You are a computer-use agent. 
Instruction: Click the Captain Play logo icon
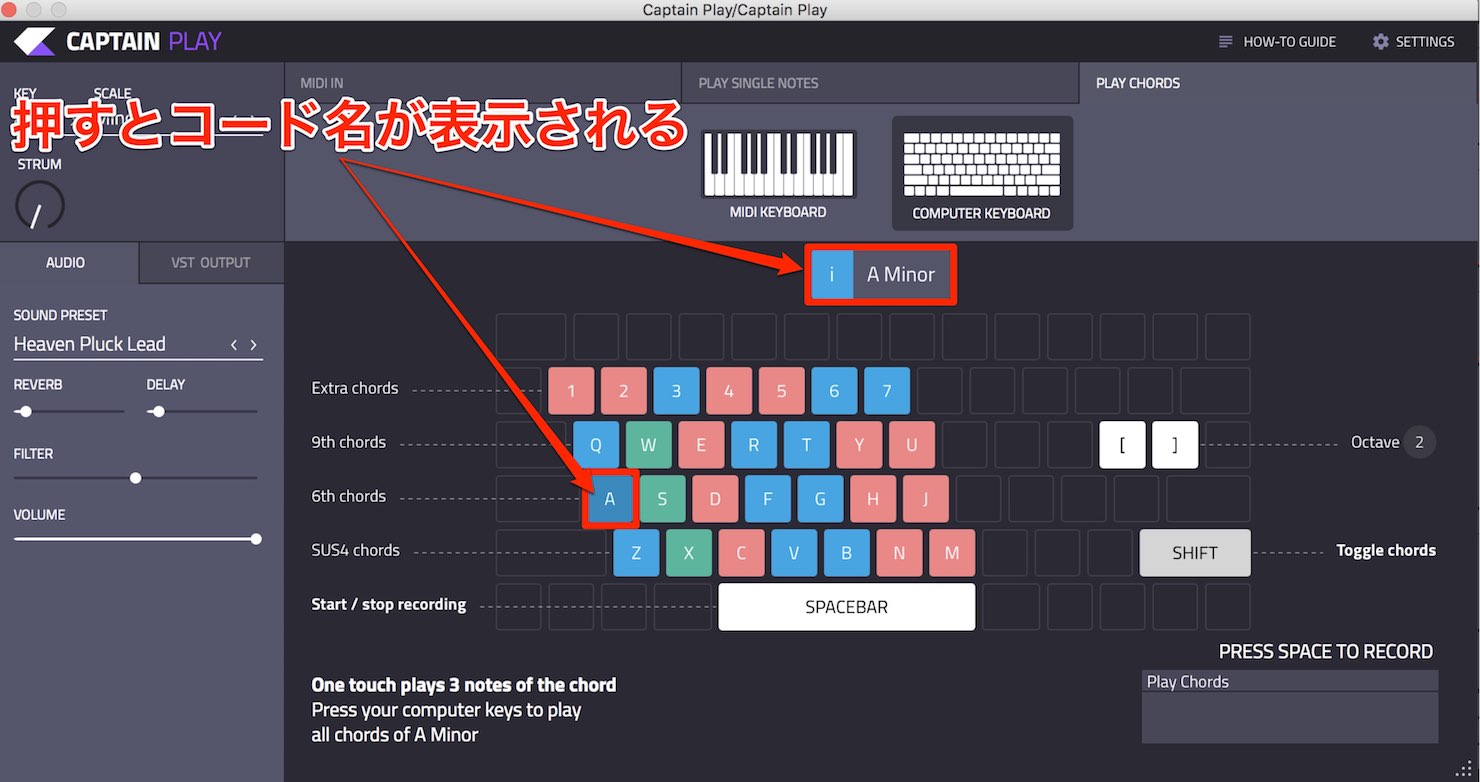tap(33, 41)
